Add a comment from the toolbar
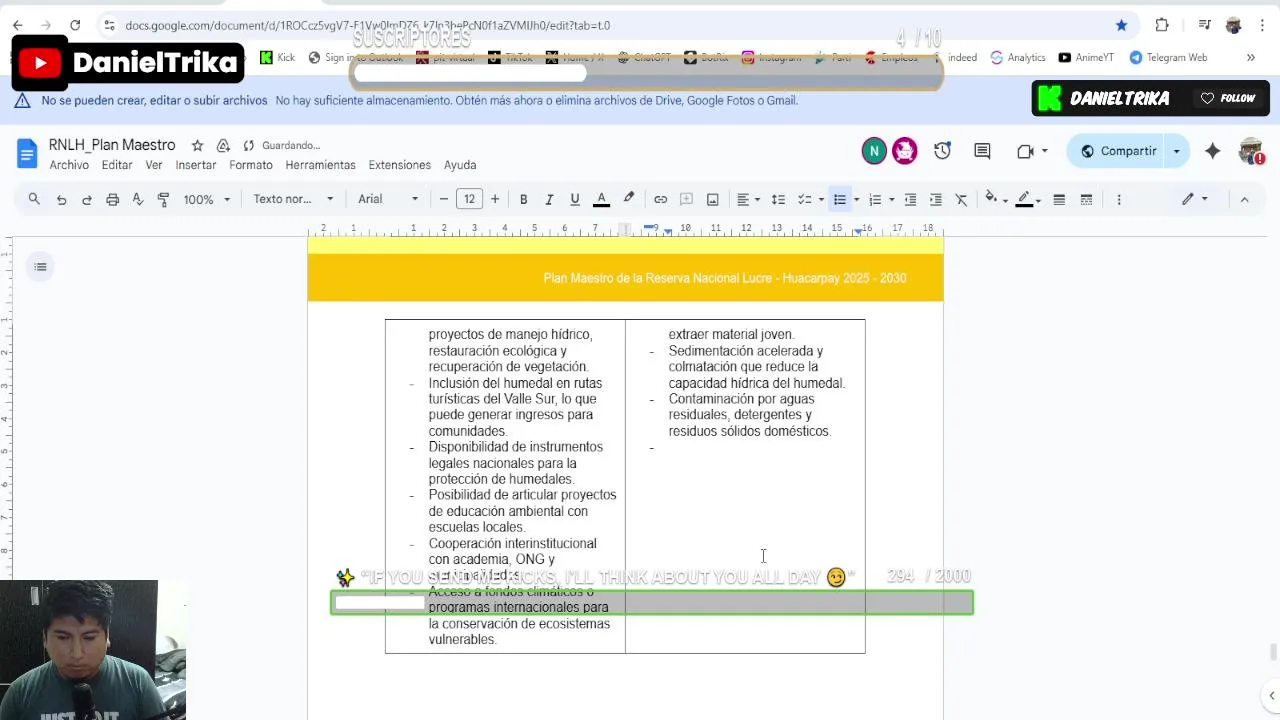Viewport: 1280px width, 720px height. point(686,199)
